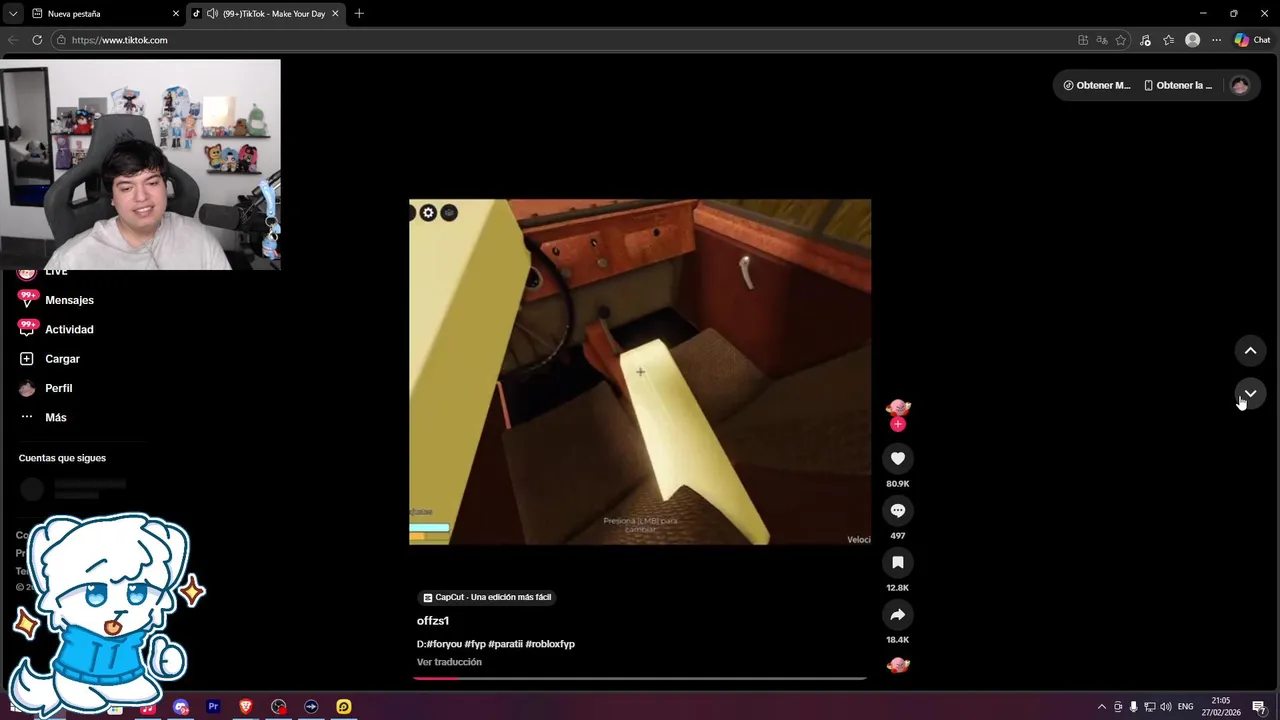This screenshot has width=1280, height=720.
Task: Open yellow app icon in taskbar
Action: coord(344,707)
